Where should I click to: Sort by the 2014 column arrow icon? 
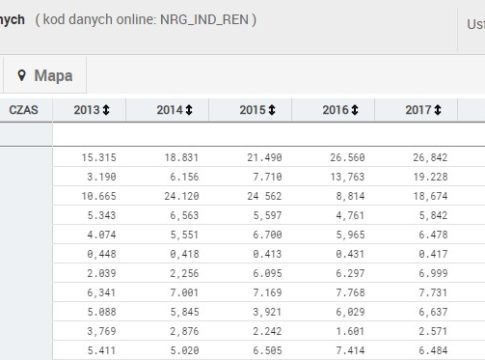coord(189,110)
